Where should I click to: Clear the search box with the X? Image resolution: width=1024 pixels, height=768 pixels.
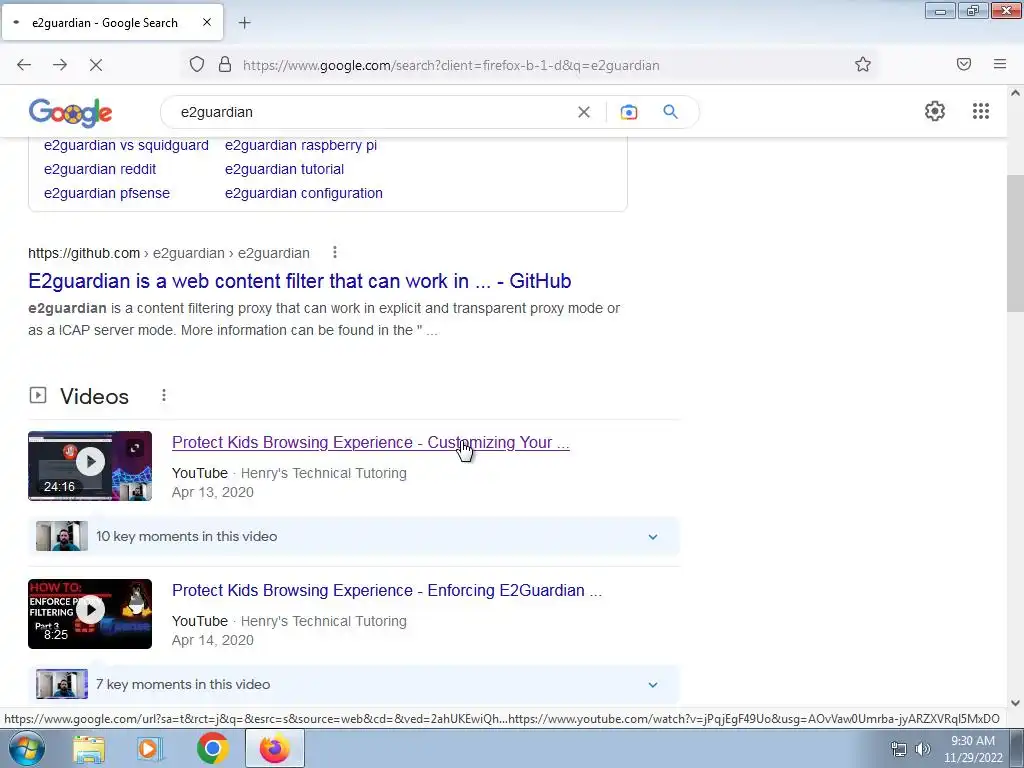pyautogui.click(x=584, y=112)
